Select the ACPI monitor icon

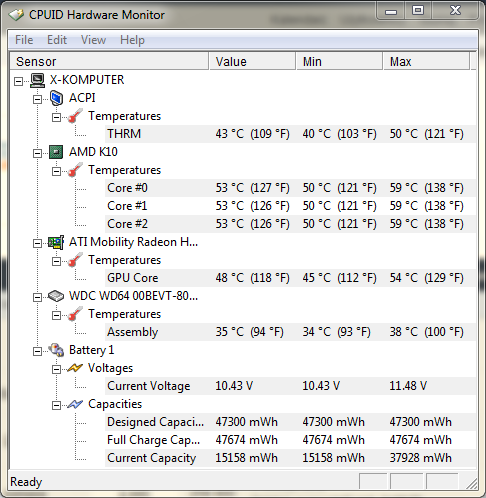56,98
